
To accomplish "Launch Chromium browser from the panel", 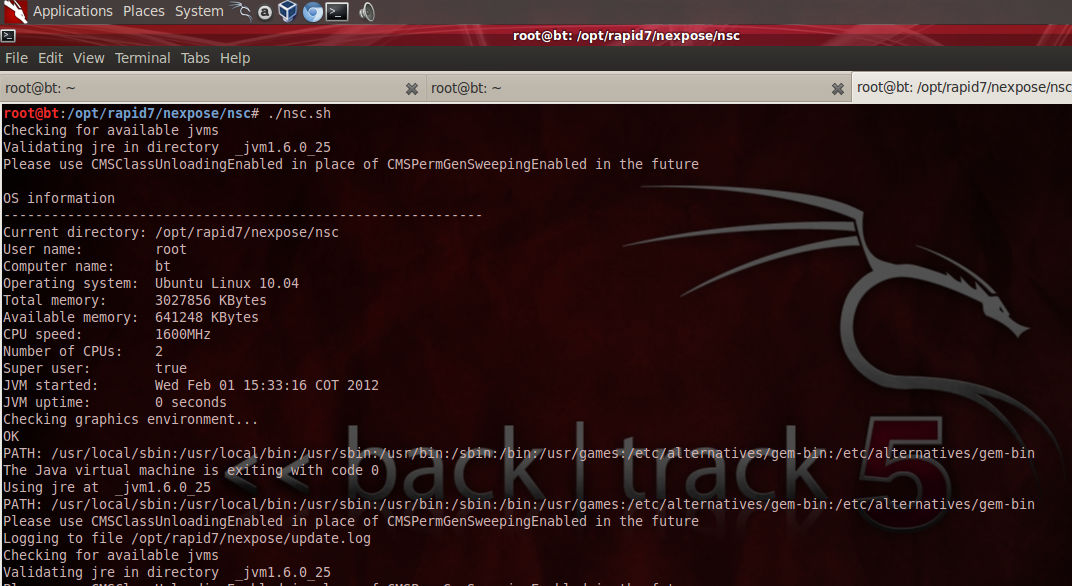I will pyautogui.click(x=312, y=12).
